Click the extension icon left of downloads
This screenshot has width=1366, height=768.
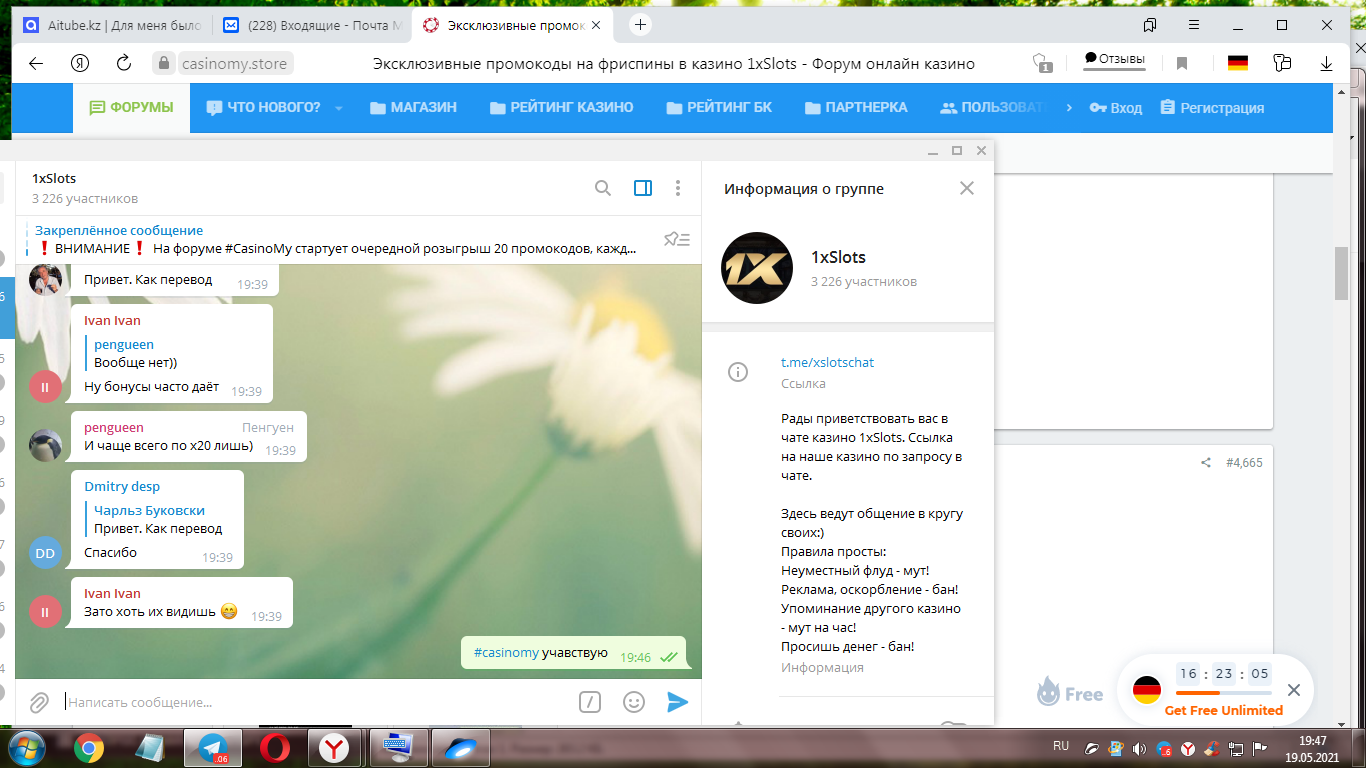click(1282, 63)
